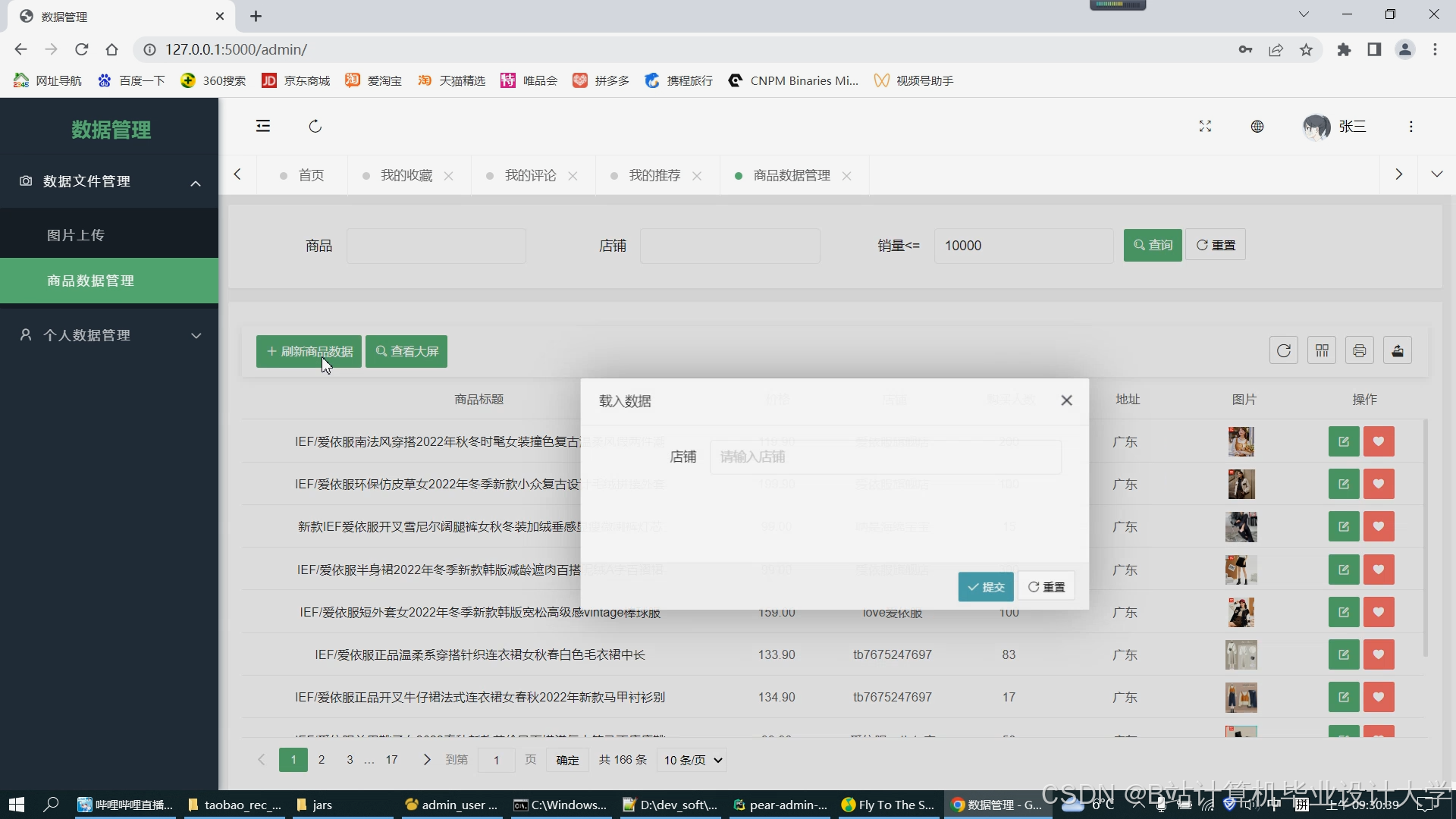Click the print table icon

tap(1360, 350)
